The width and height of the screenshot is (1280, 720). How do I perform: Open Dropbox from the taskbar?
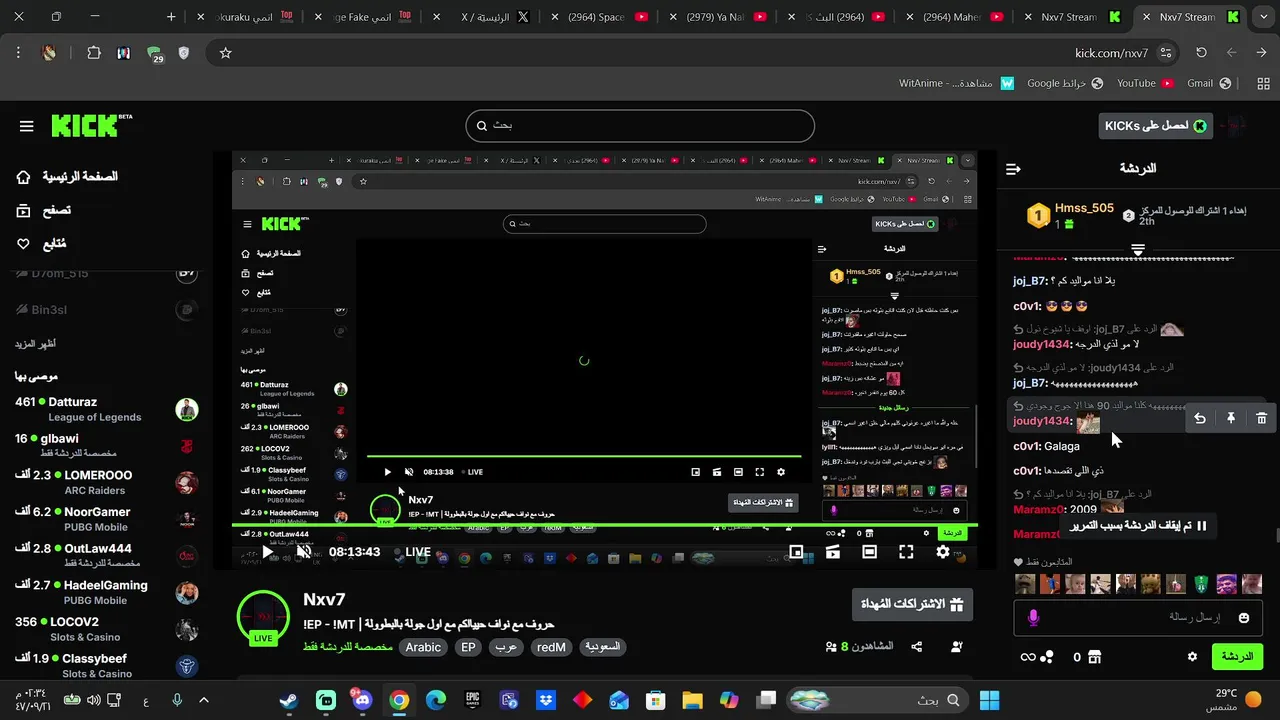pos(546,700)
